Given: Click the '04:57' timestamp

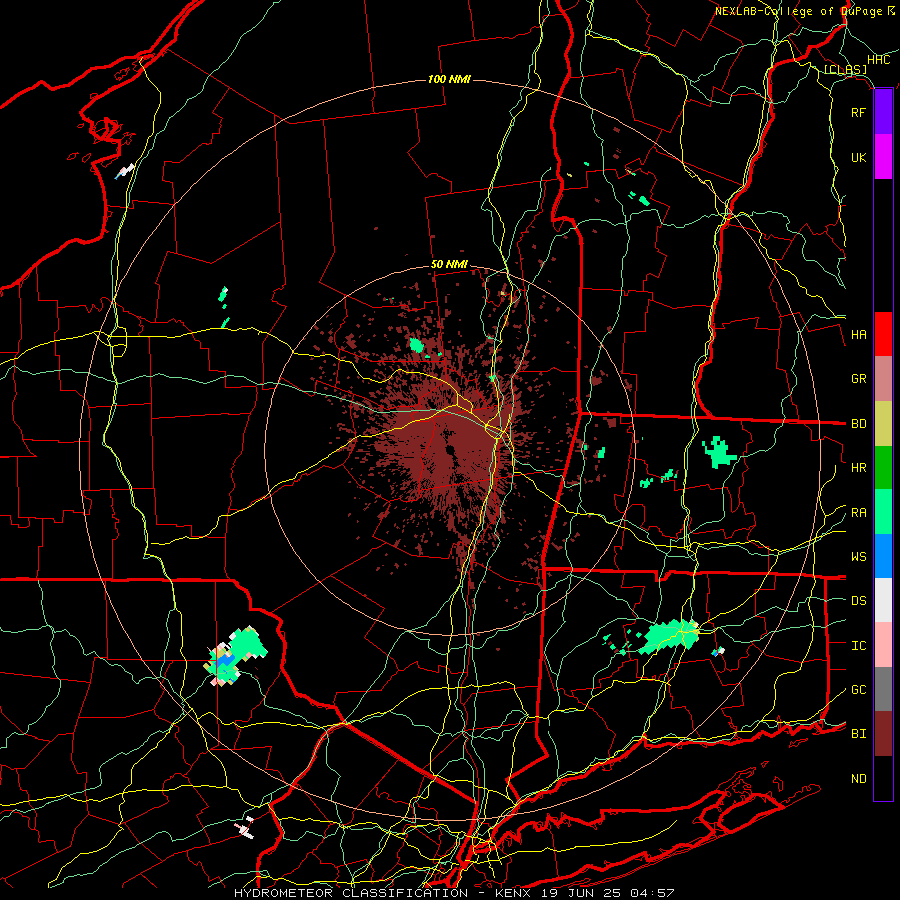Looking at the screenshot, I should pyautogui.click(x=652, y=893).
